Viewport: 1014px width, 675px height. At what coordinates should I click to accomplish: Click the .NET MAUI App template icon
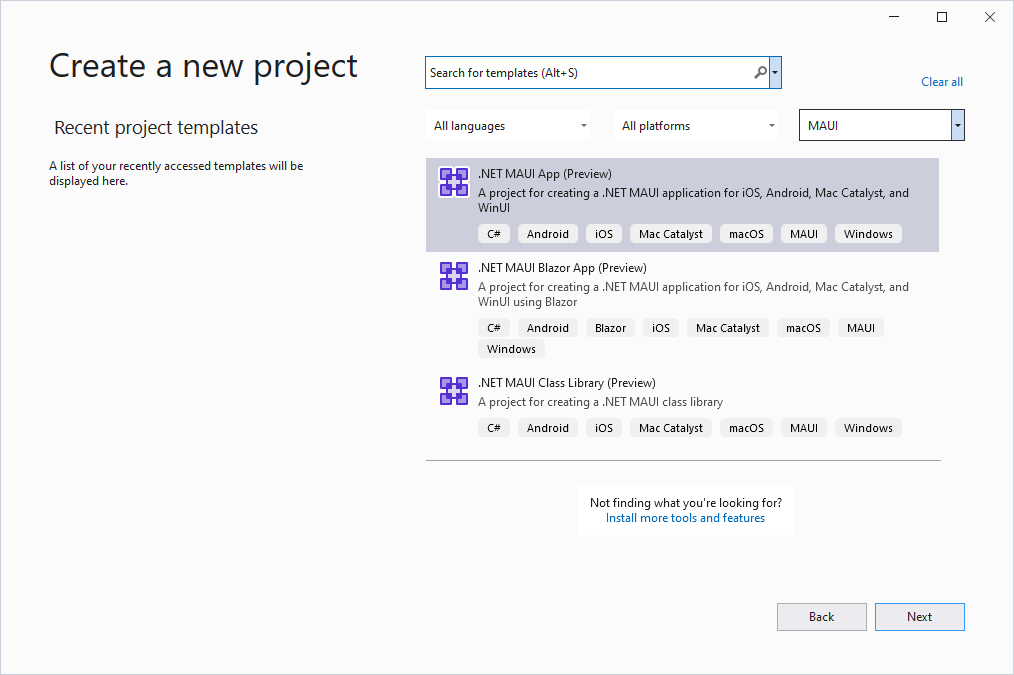tap(454, 182)
